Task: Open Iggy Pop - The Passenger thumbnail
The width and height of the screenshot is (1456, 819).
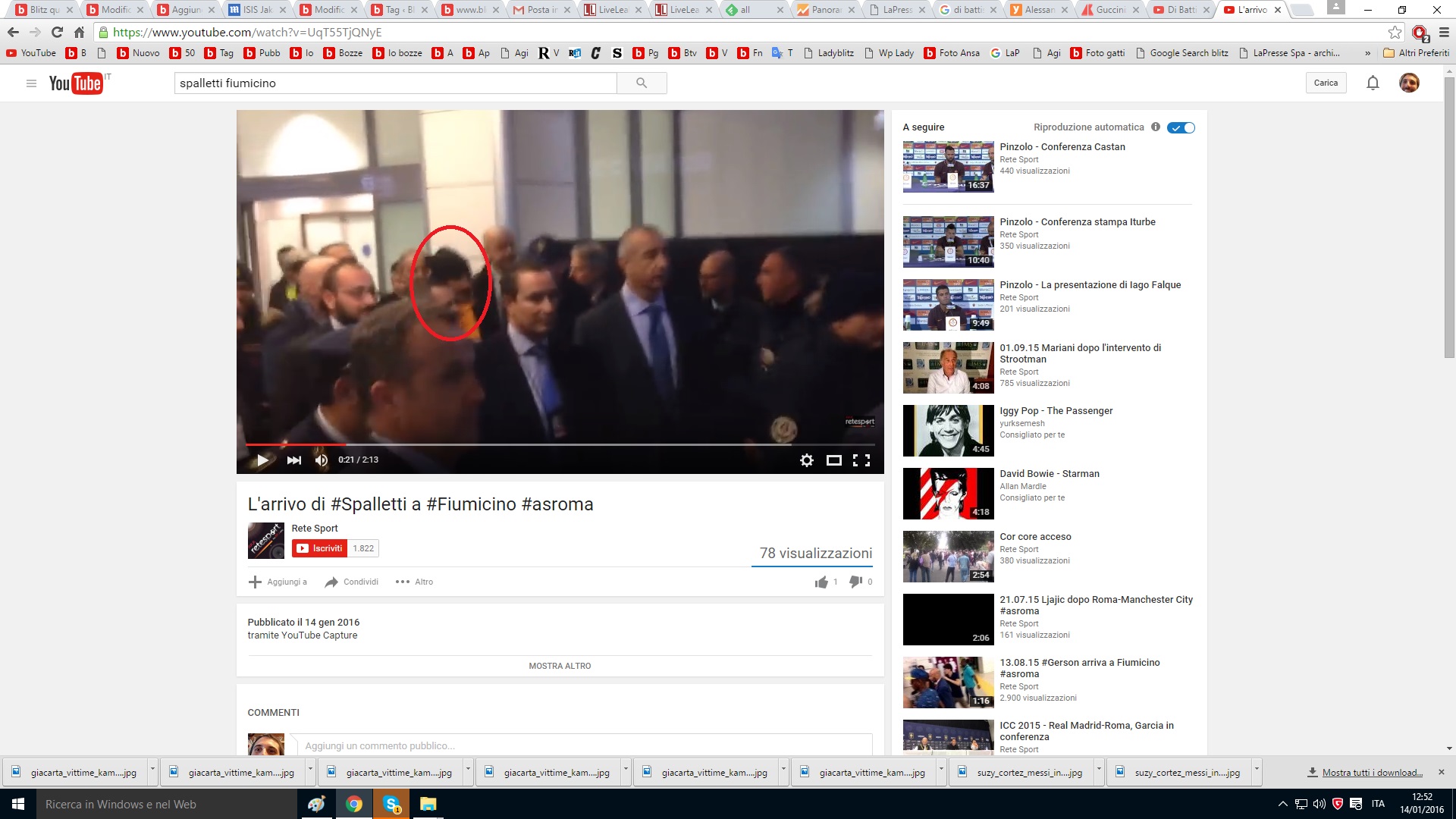Action: [x=948, y=430]
